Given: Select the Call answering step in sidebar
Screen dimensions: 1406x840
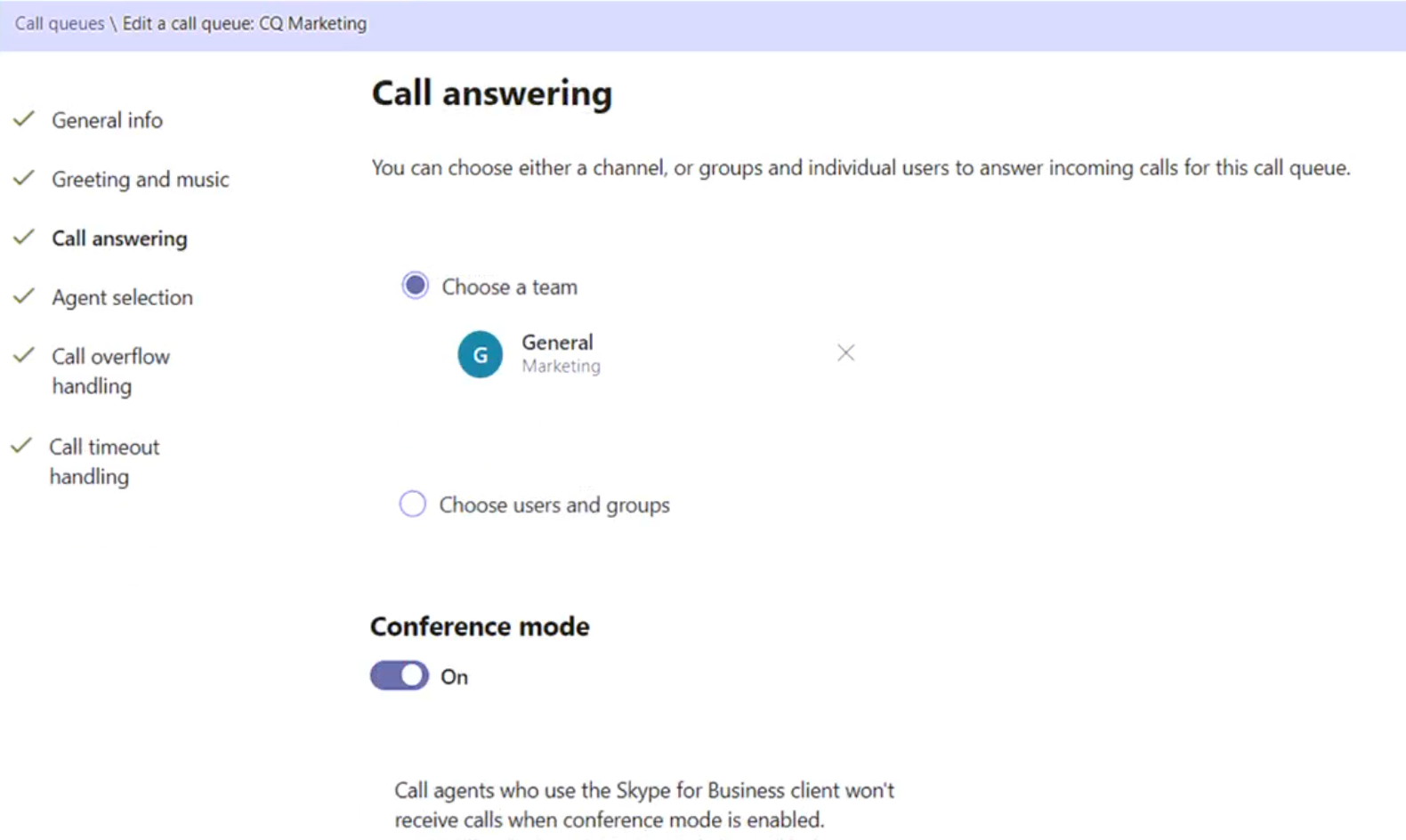Looking at the screenshot, I should (119, 238).
